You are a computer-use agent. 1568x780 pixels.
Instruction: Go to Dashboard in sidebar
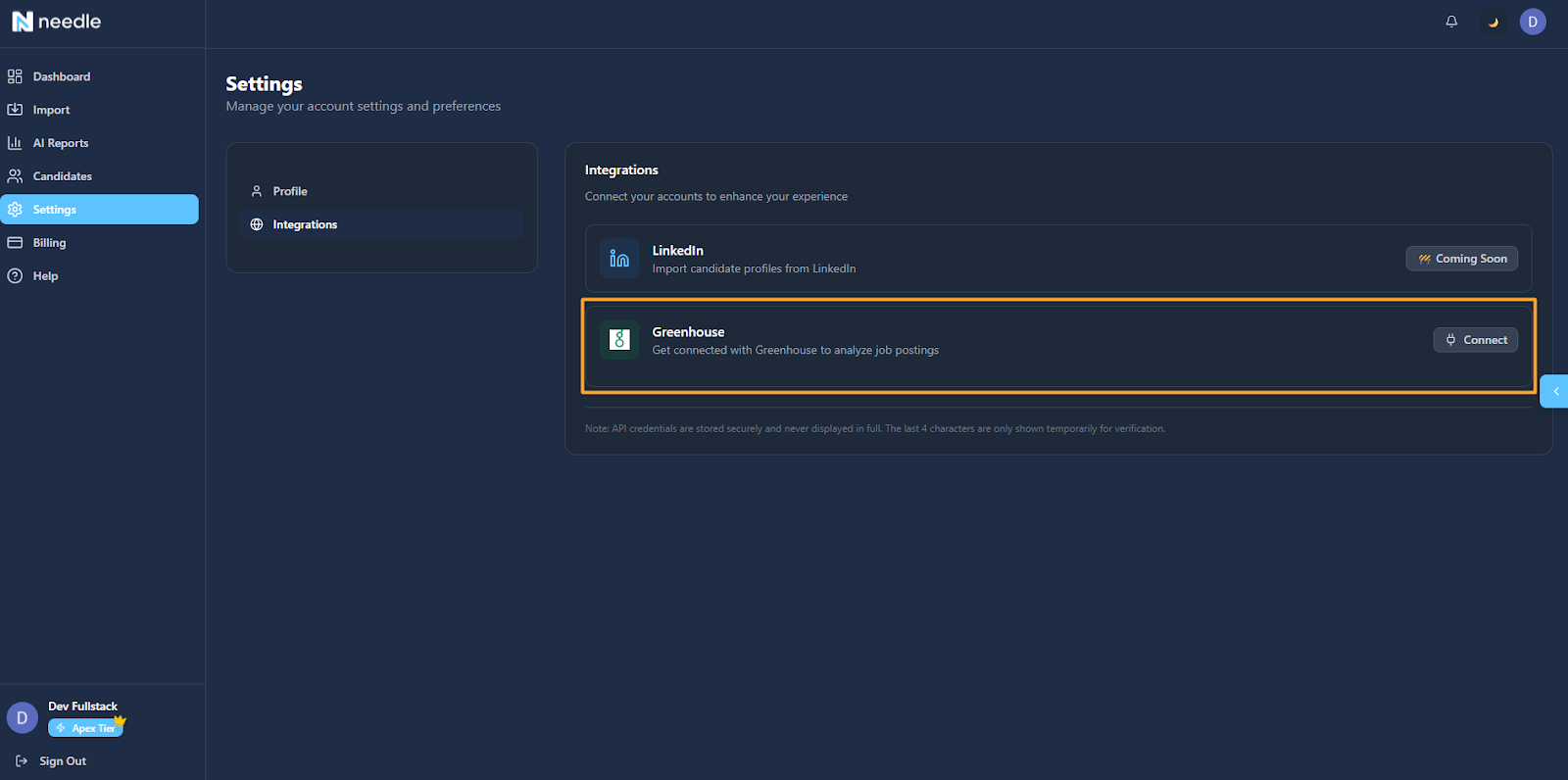pyautogui.click(x=61, y=76)
